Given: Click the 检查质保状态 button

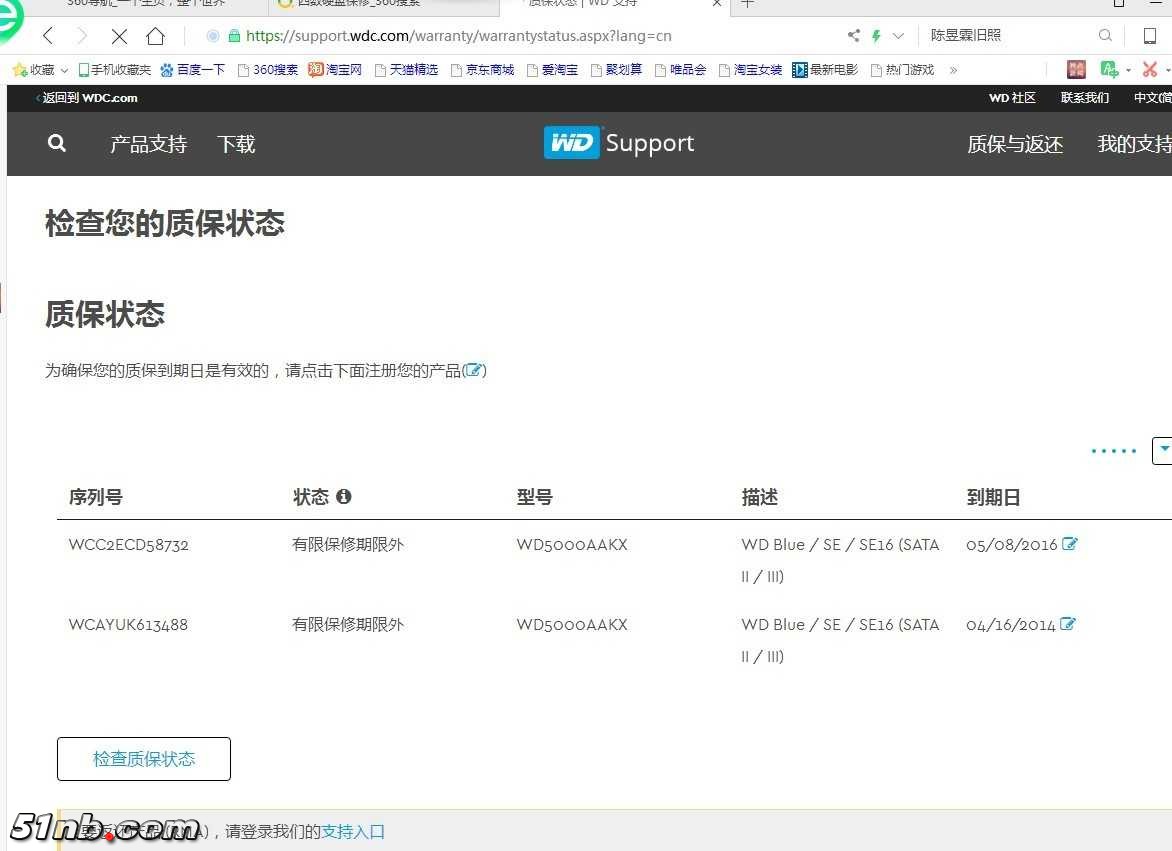Looking at the screenshot, I should tap(144, 759).
